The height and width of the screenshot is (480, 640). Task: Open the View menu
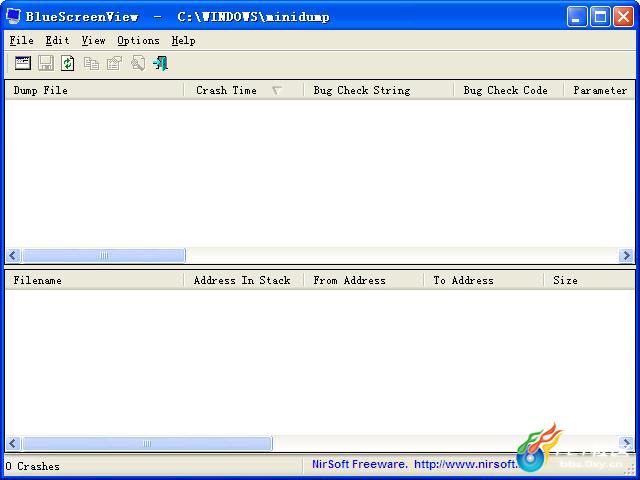93,40
